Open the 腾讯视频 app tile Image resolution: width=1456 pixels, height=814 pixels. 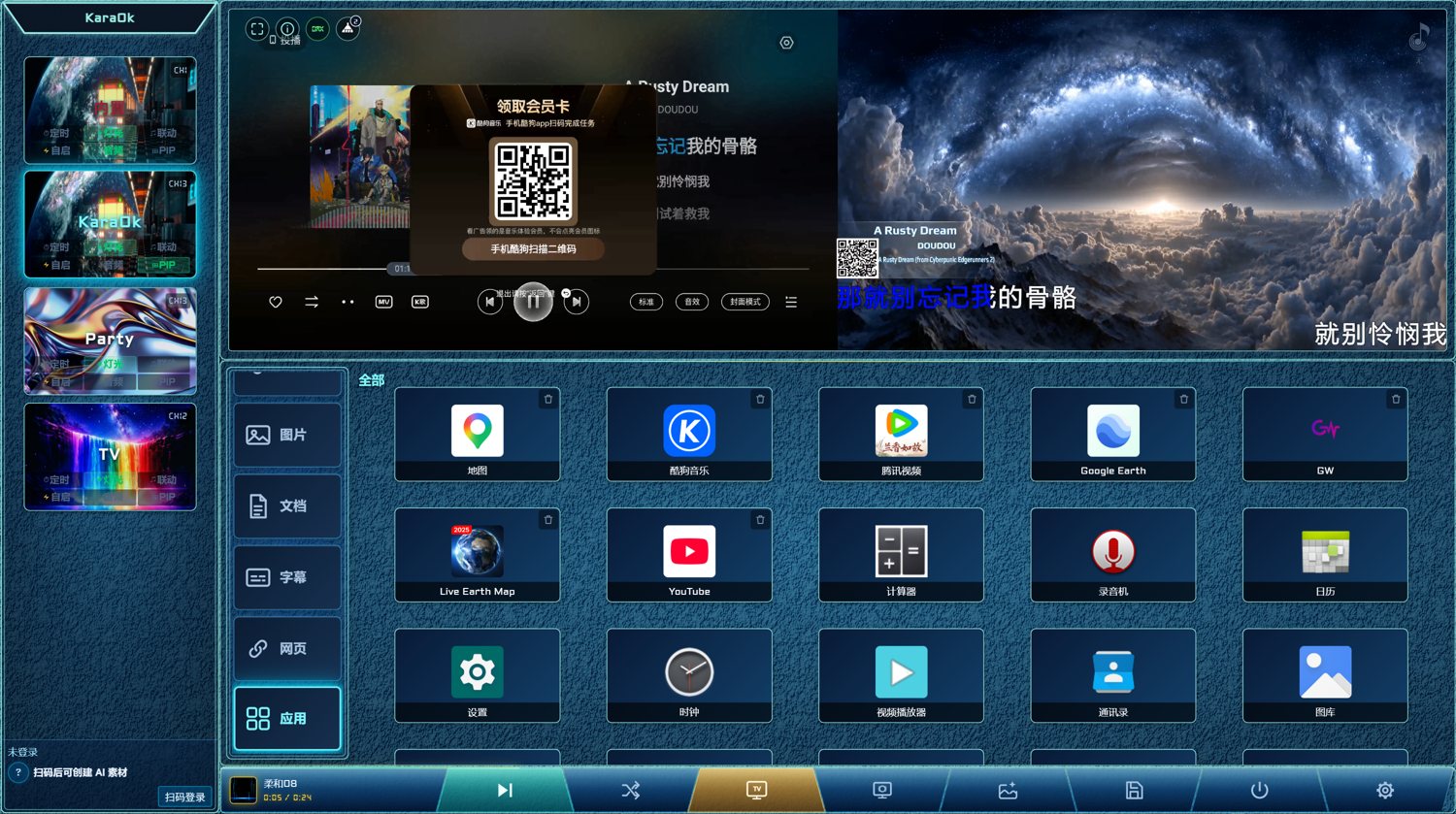tap(901, 435)
